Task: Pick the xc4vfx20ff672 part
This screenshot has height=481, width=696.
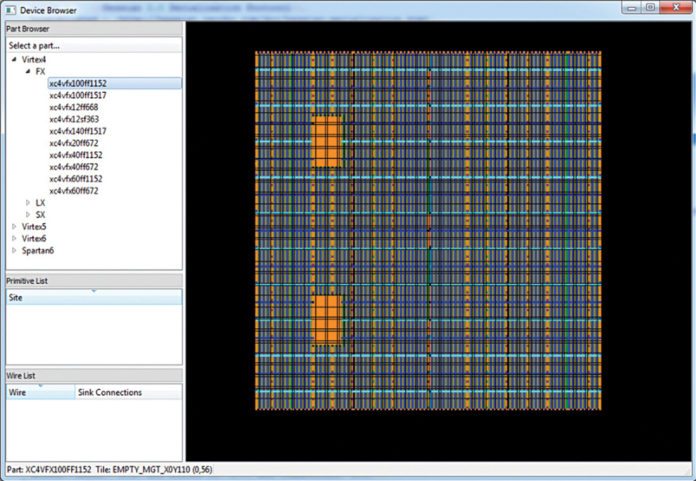Action: (x=73, y=144)
